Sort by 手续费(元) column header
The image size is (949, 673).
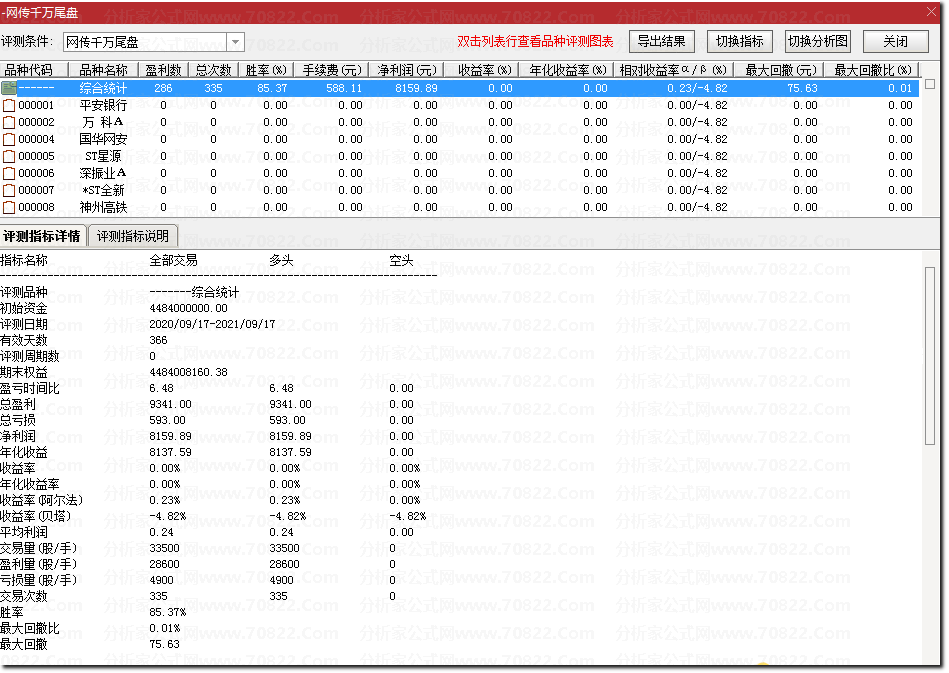[332, 70]
